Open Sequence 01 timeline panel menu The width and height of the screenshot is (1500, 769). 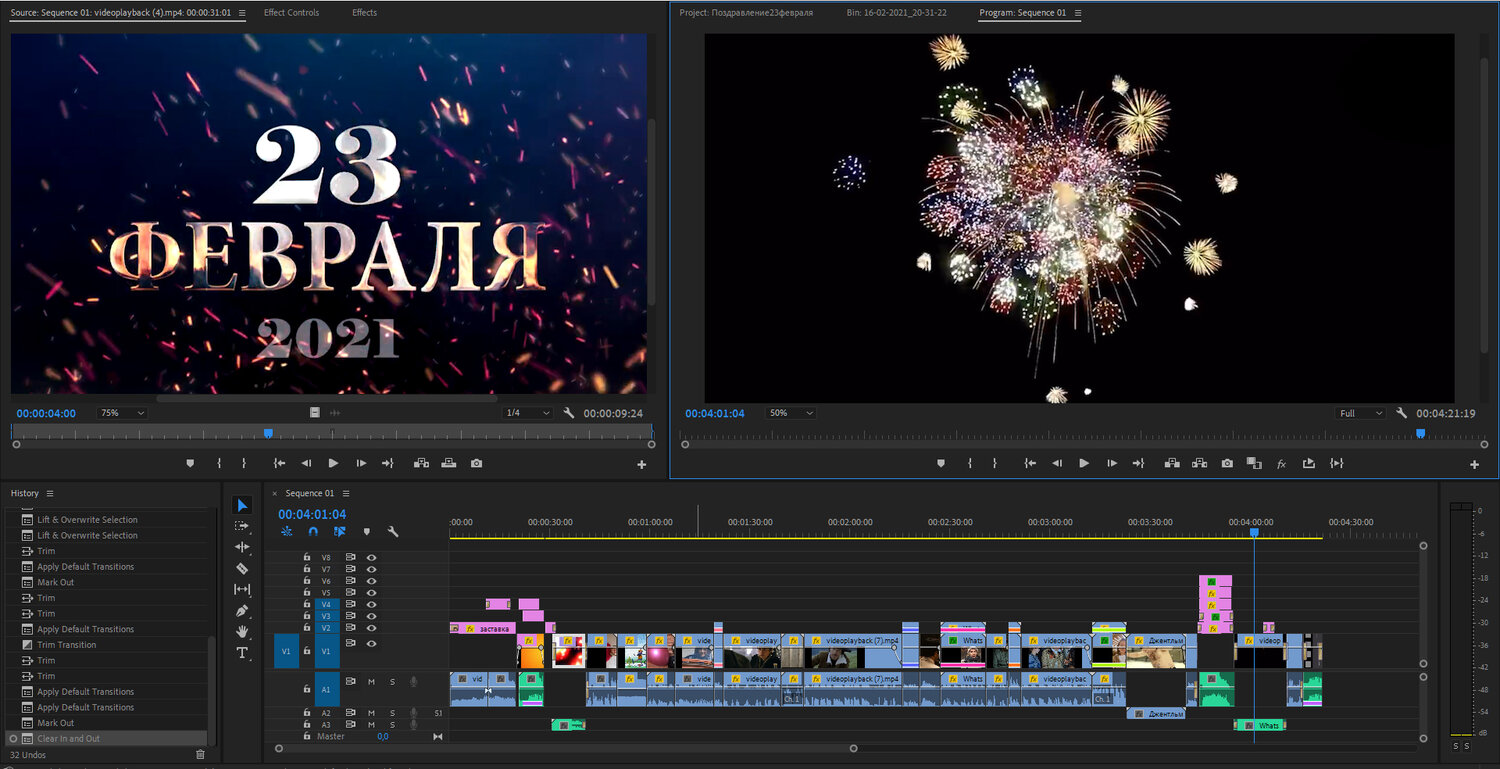(346, 493)
